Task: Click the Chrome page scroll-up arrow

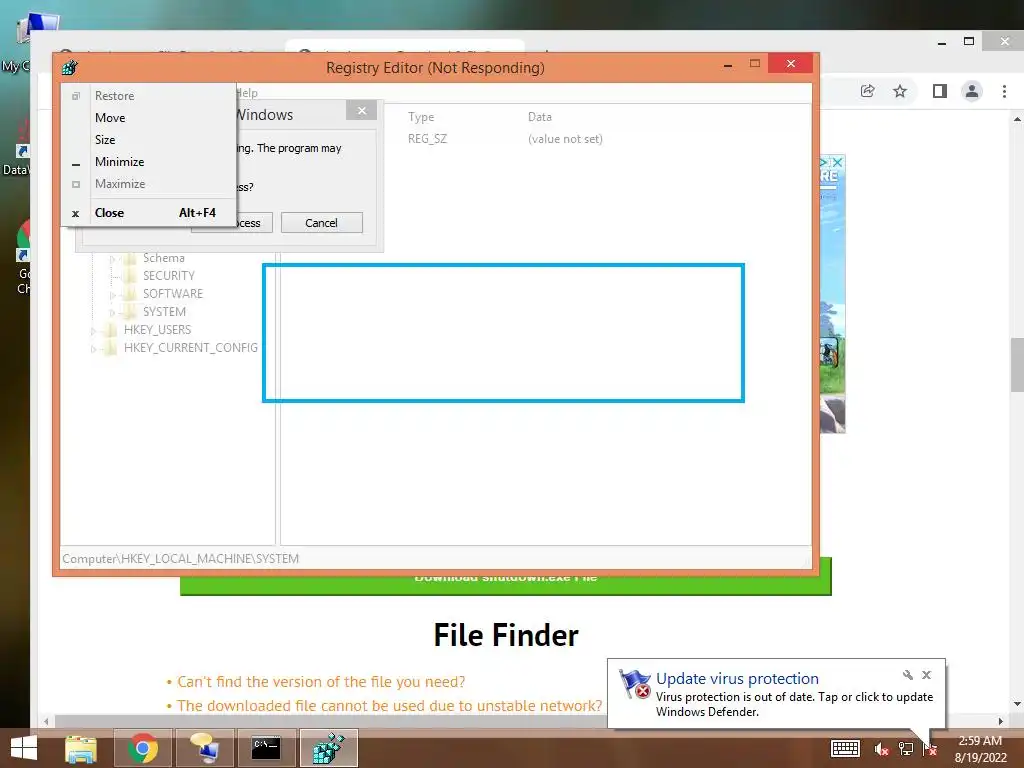Action: pyautogui.click(x=1017, y=120)
